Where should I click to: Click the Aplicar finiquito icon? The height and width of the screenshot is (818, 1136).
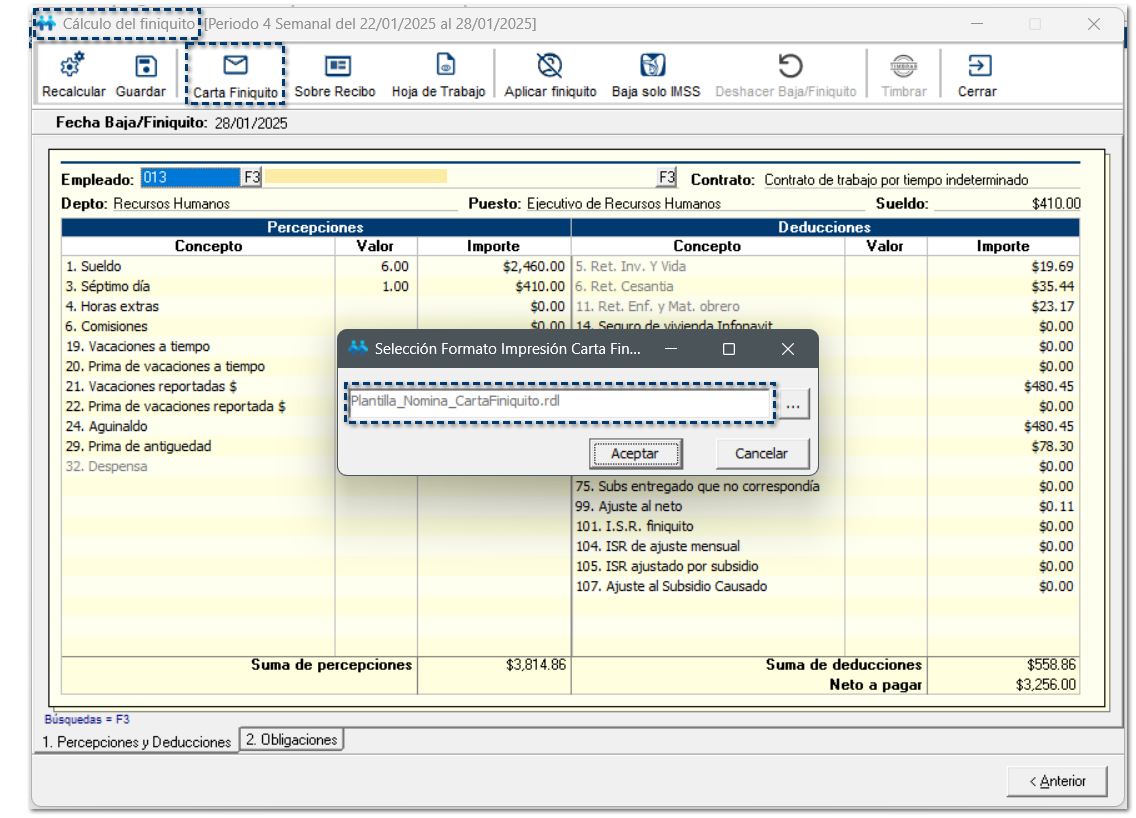pyautogui.click(x=549, y=67)
